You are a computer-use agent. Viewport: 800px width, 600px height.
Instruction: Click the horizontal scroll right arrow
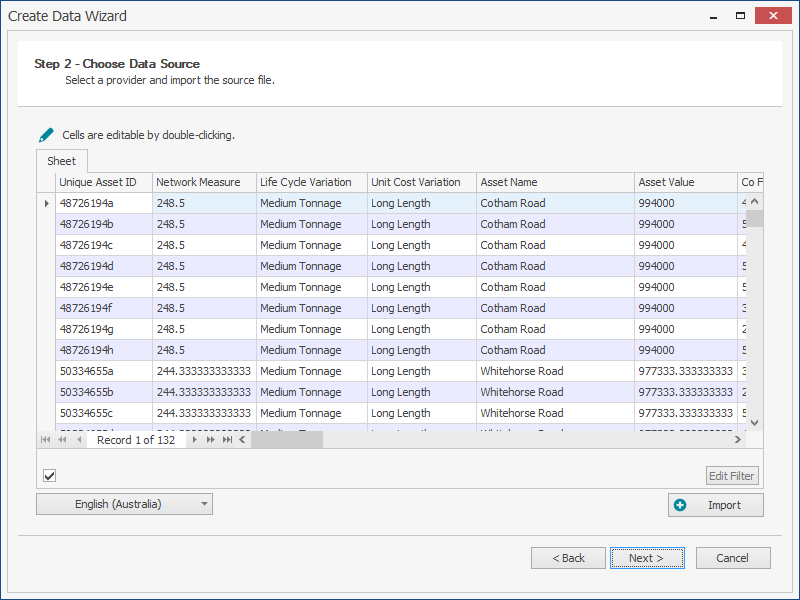coord(737,439)
